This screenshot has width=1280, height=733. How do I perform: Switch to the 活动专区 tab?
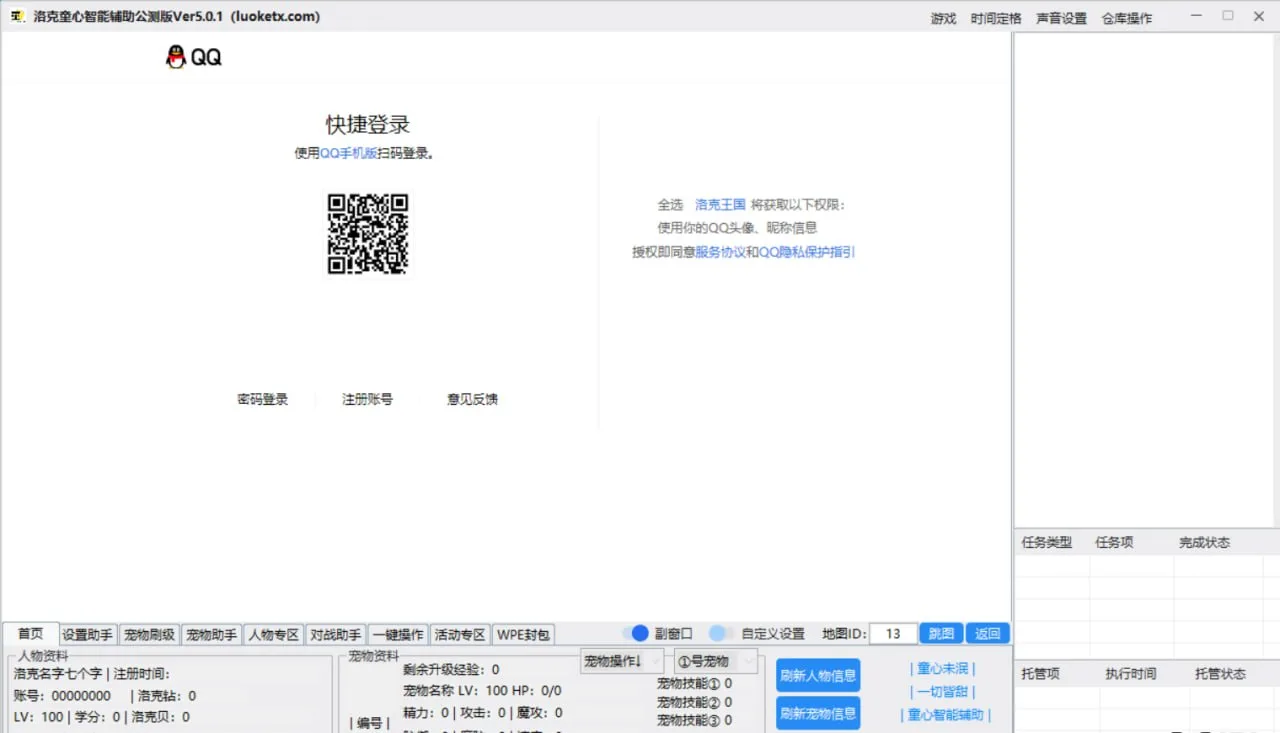tap(460, 634)
